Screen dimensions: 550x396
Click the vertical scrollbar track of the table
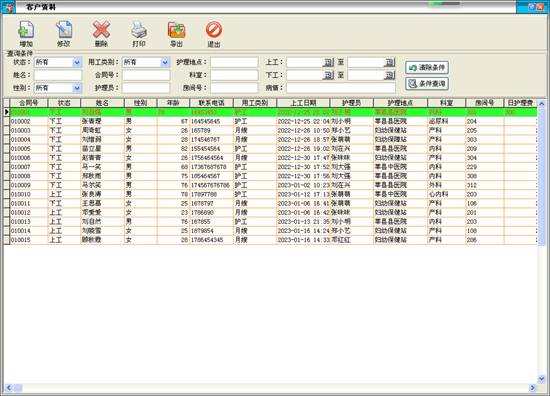tap(542, 309)
